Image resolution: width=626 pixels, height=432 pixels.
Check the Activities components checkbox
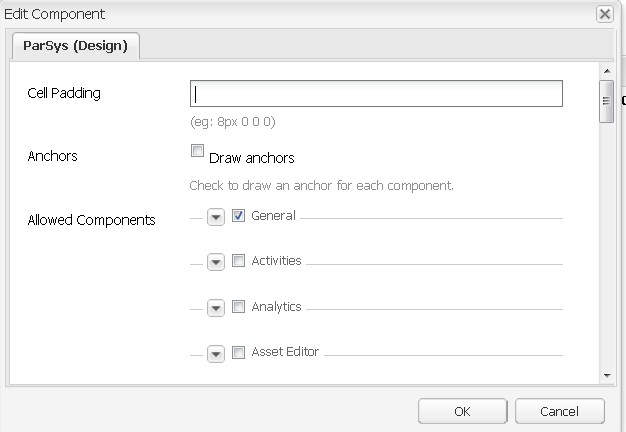pyautogui.click(x=238, y=261)
